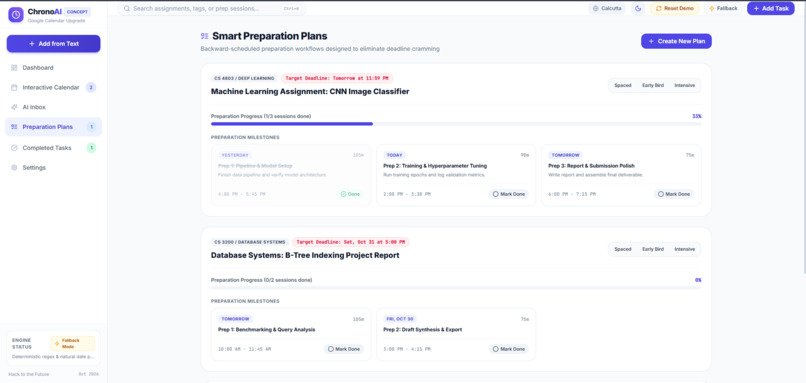The height and width of the screenshot is (383, 806).
Task: Click the Hack to the Future footer text
Action: click(29, 374)
